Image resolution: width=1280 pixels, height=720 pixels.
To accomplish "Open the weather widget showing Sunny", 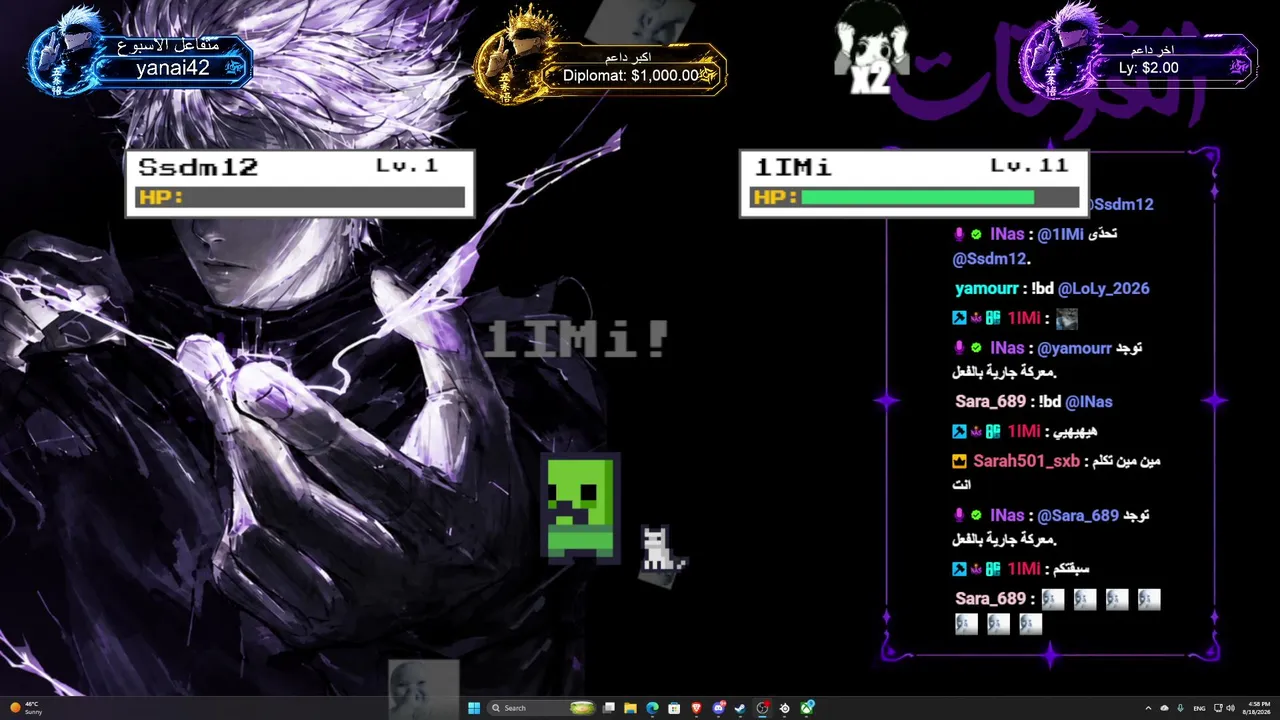I will coord(28,708).
